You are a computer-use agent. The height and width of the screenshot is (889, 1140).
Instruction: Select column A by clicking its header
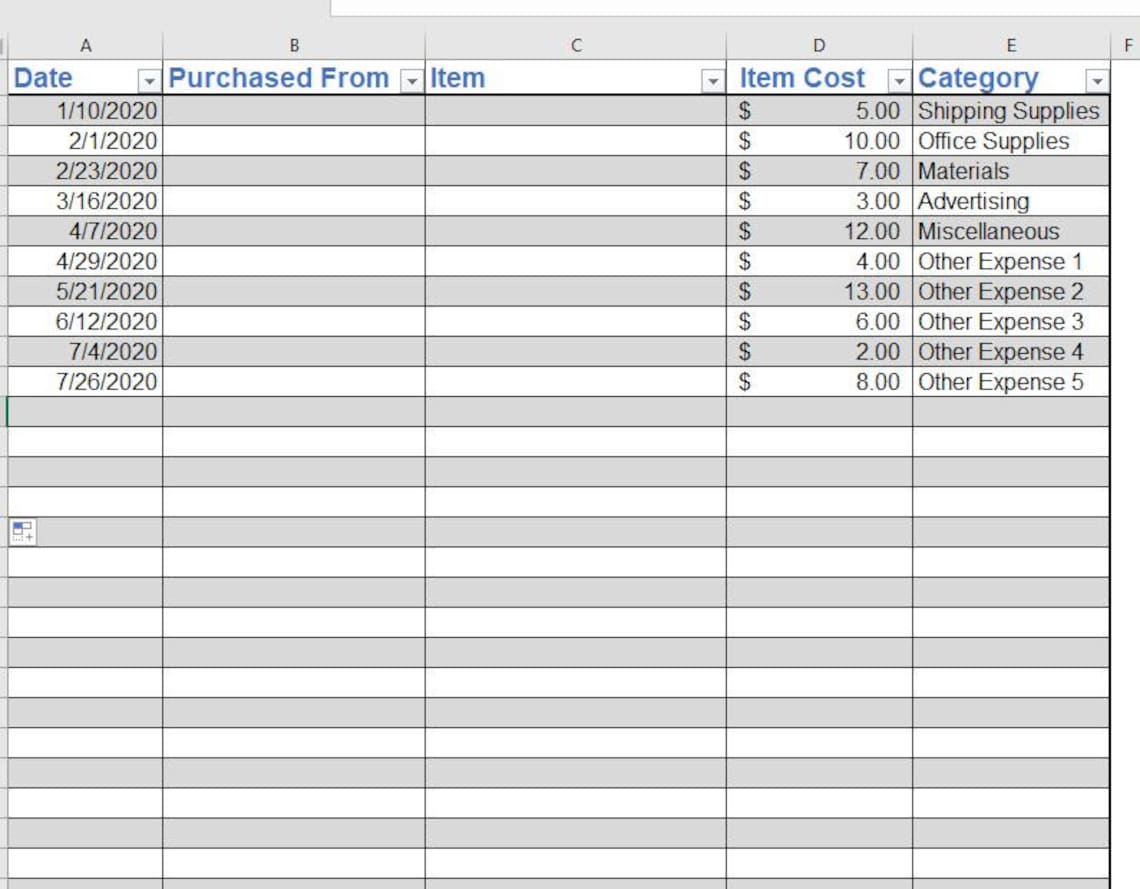(86, 44)
